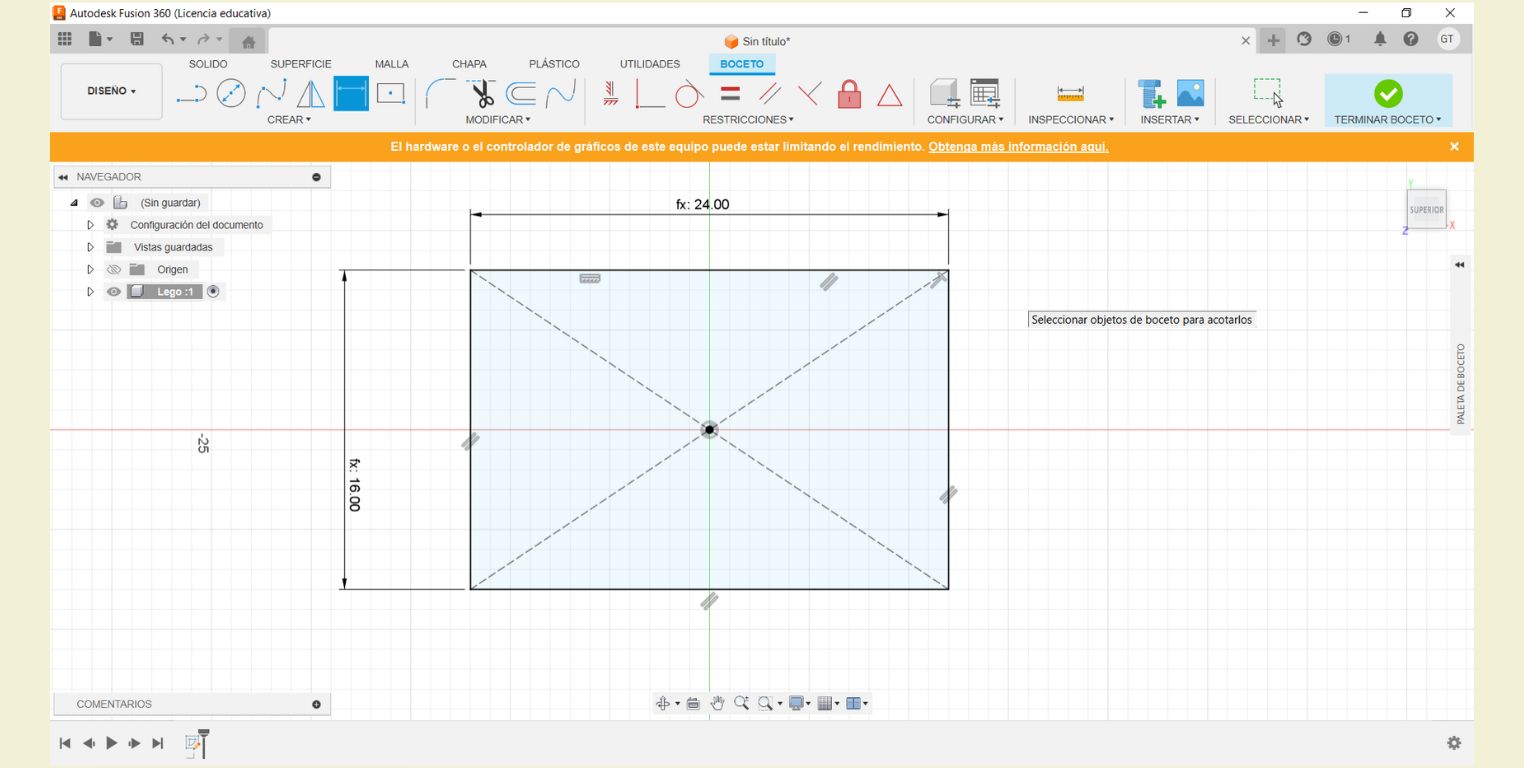Apply the Tangent constraint

tap(689, 94)
